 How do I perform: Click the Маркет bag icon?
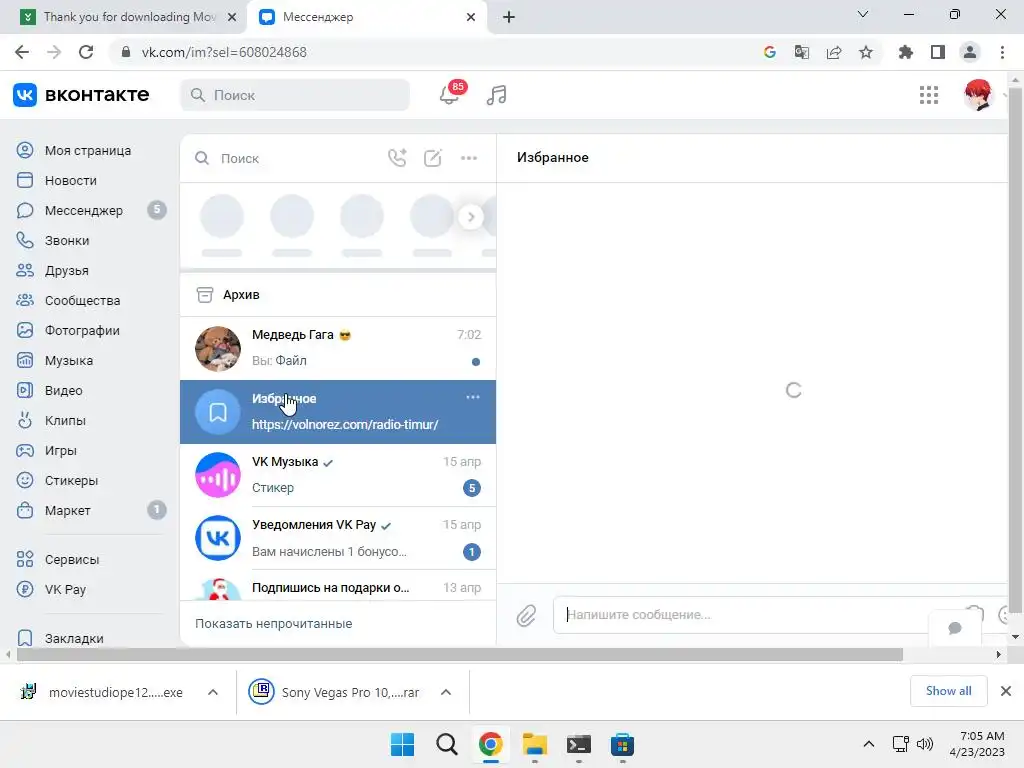tap(25, 511)
